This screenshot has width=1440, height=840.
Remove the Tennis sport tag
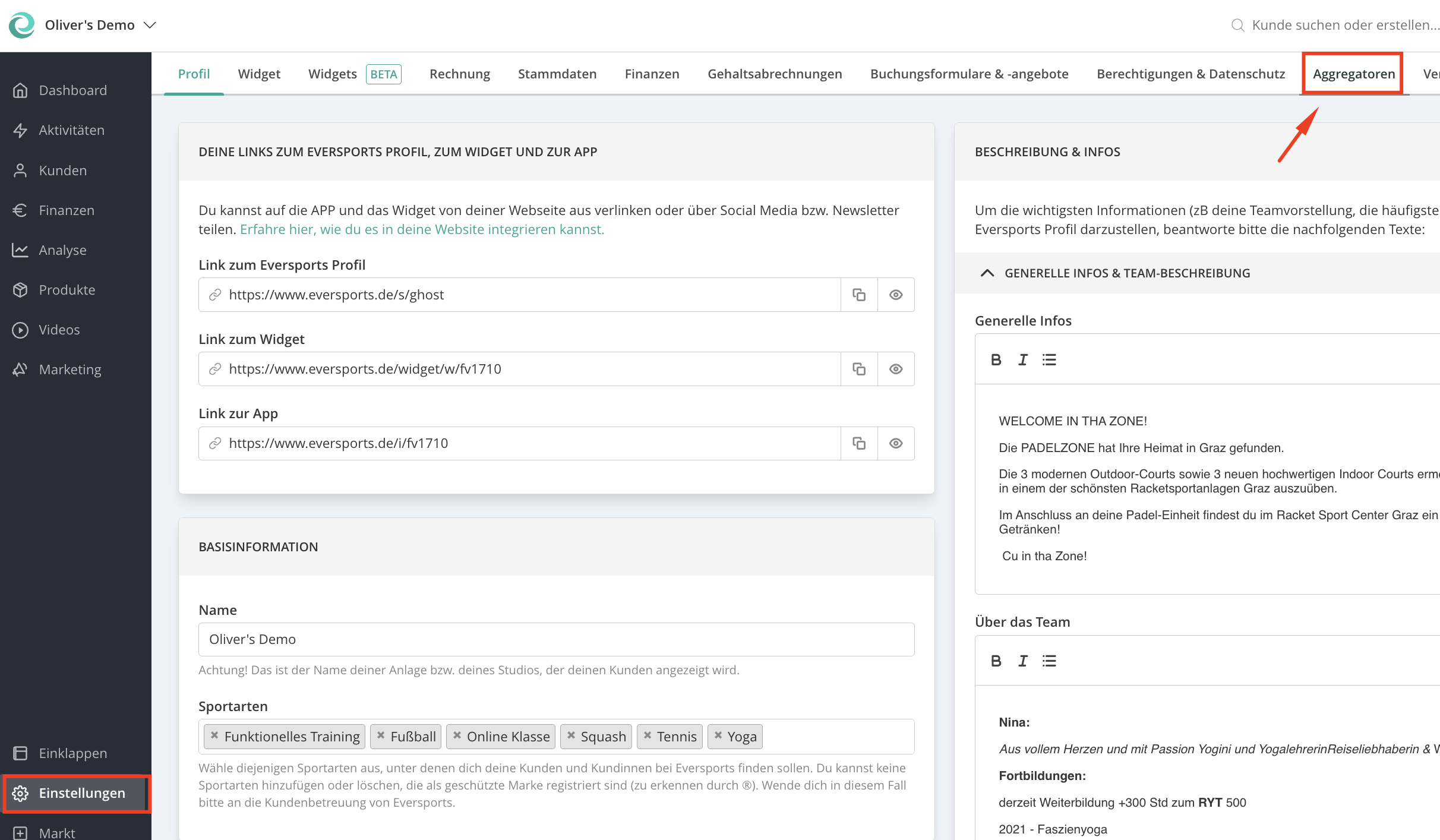648,735
